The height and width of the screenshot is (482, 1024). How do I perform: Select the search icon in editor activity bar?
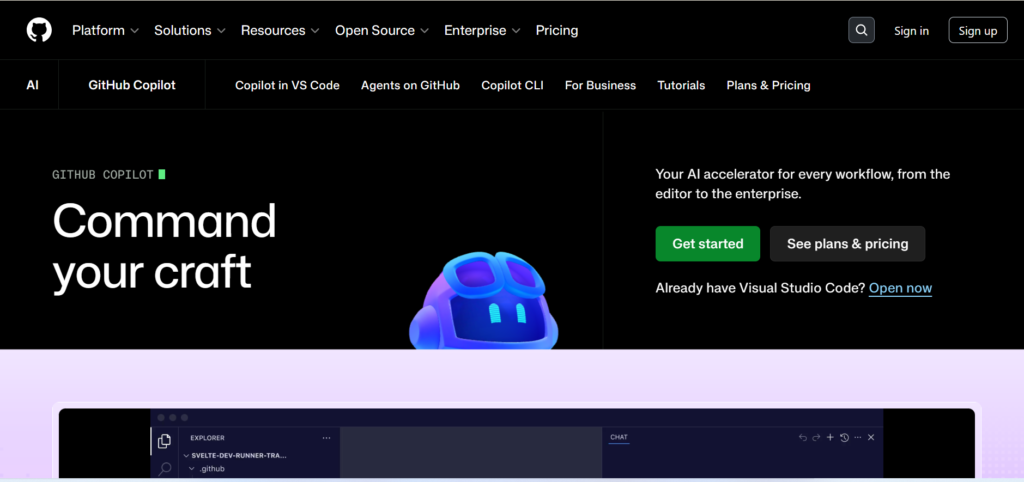click(x=165, y=468)
